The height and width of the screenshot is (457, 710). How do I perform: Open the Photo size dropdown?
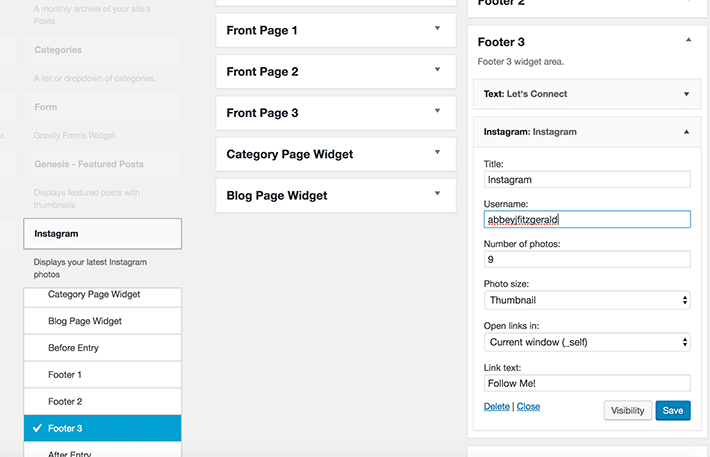(x=587, y=300)
